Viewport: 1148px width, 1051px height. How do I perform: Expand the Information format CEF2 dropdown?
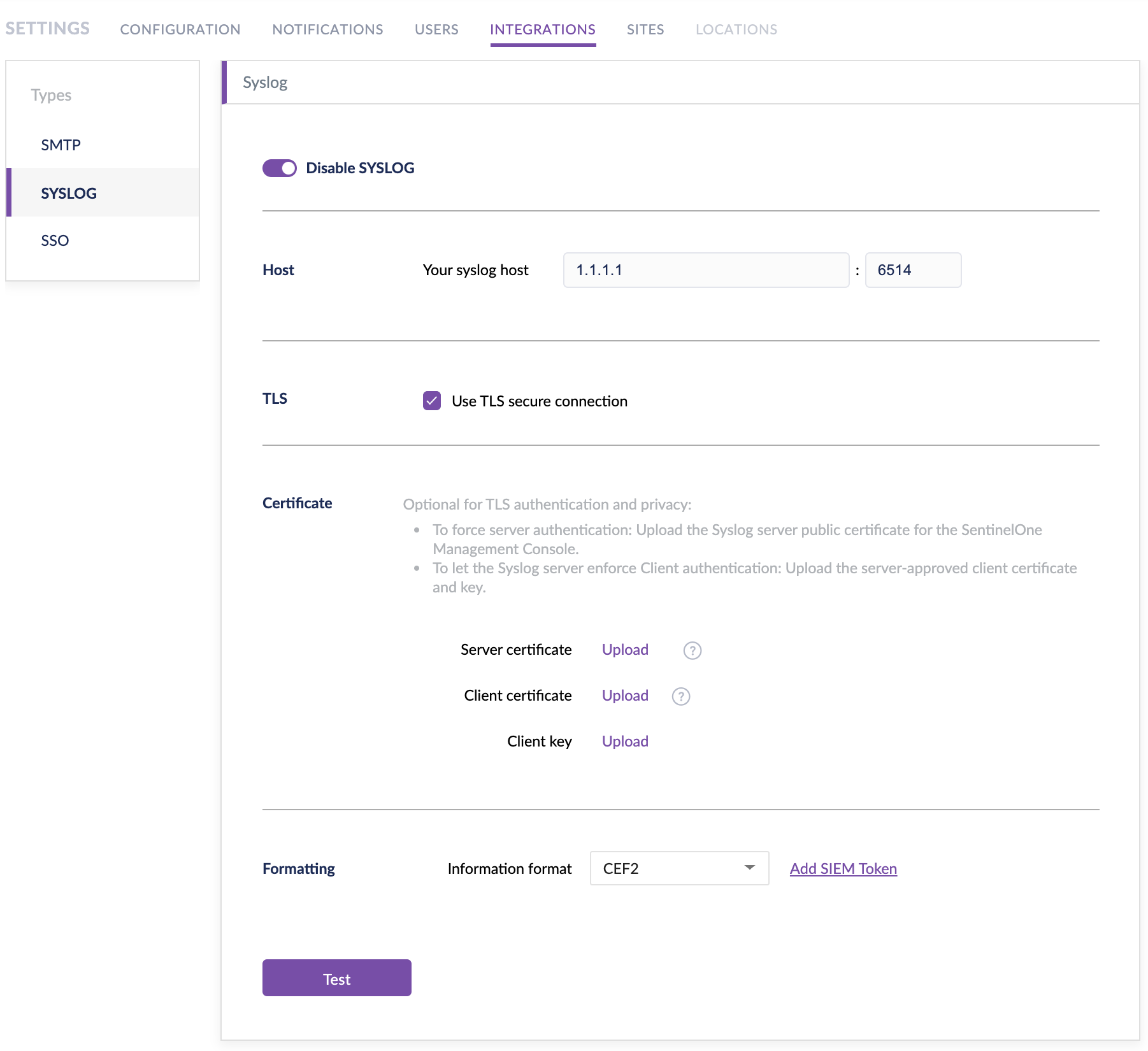pos(679,868)
